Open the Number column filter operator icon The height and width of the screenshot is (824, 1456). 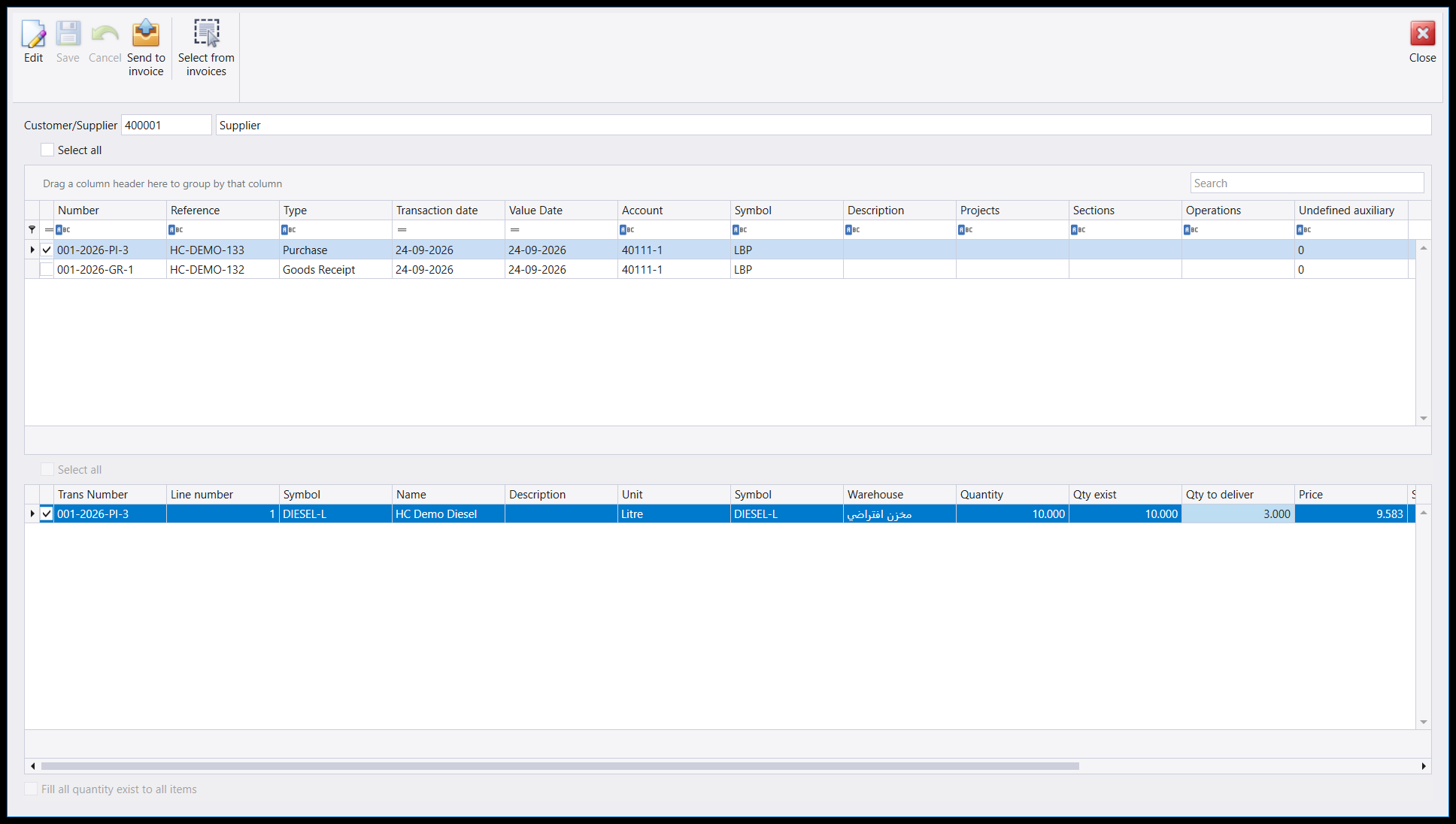coord(63,229)
